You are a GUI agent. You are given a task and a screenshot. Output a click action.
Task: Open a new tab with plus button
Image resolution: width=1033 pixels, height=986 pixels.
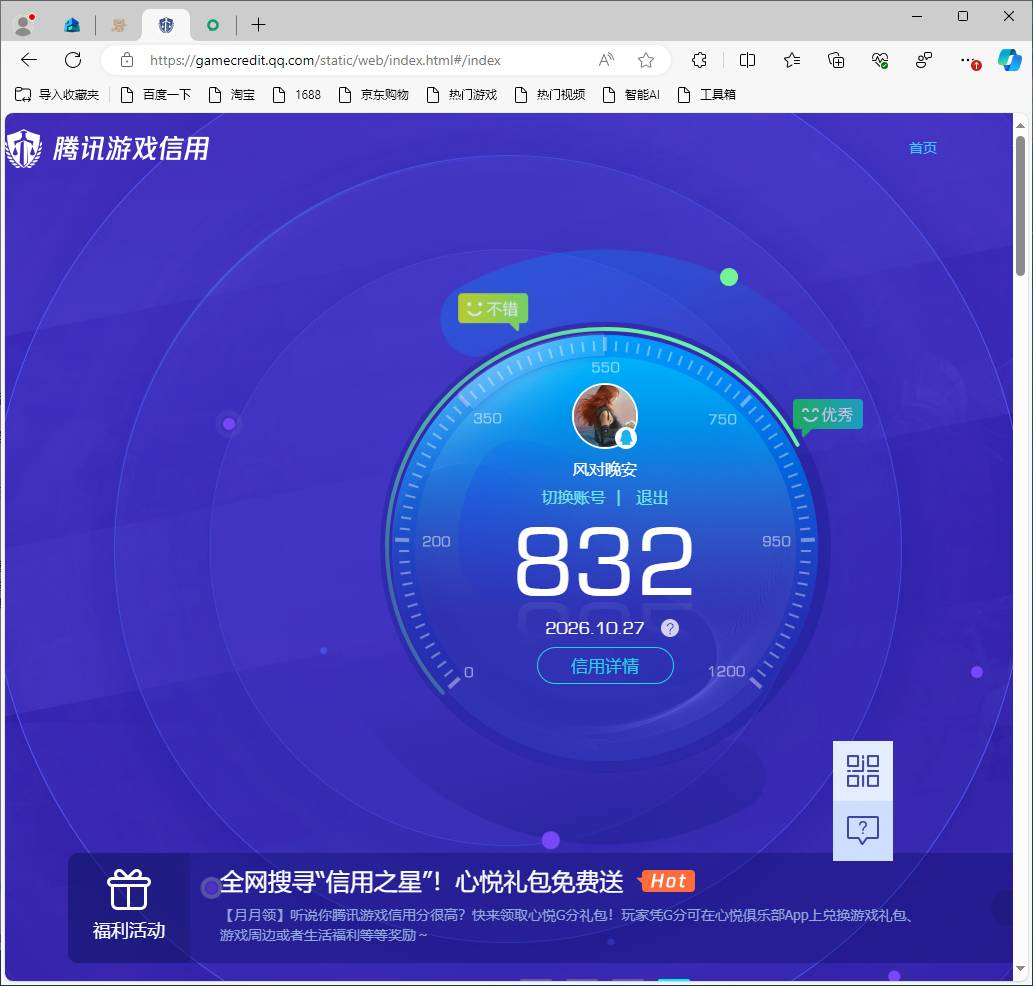coord(259,25)
